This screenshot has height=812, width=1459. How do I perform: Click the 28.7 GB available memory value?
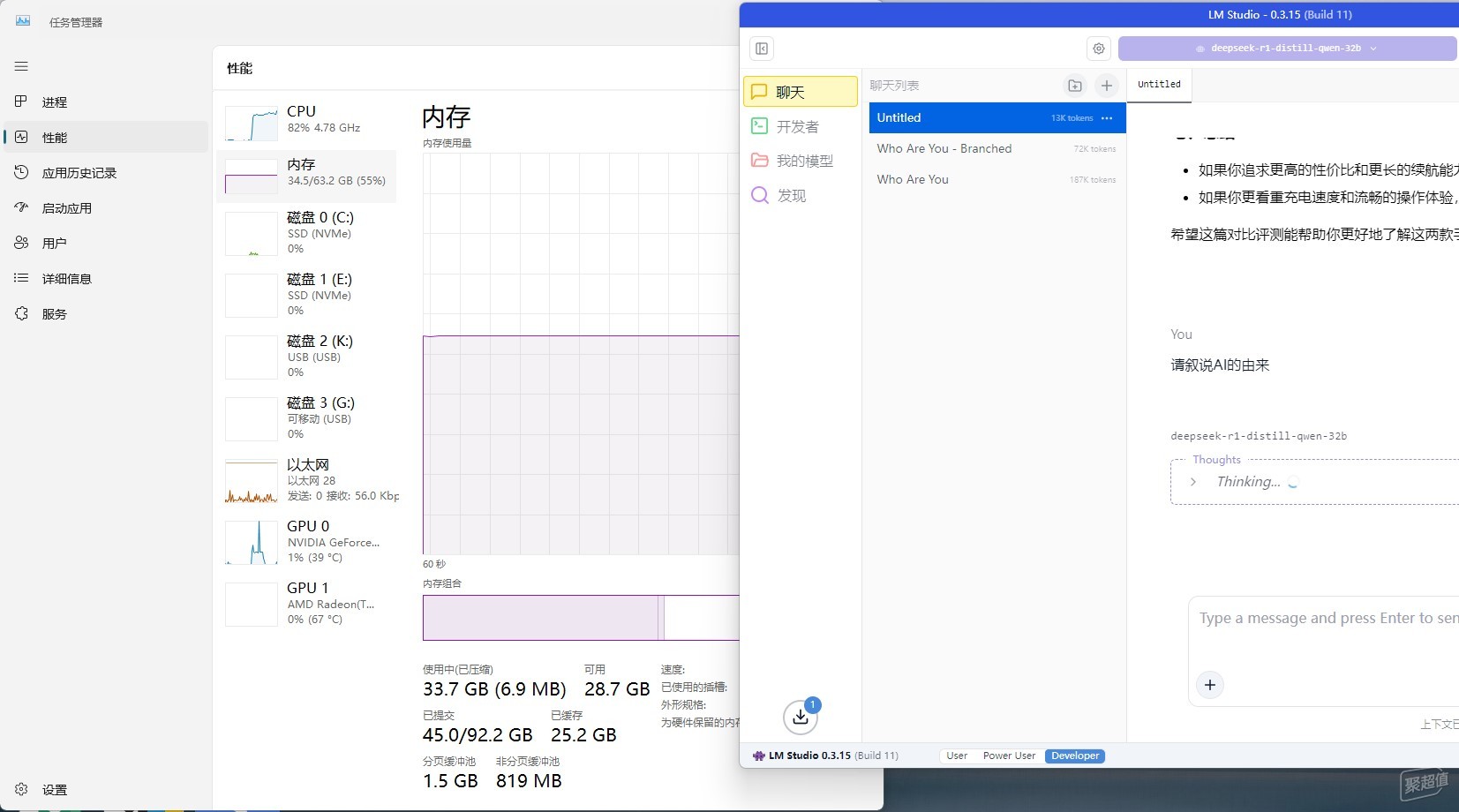(x=617, y=689)
